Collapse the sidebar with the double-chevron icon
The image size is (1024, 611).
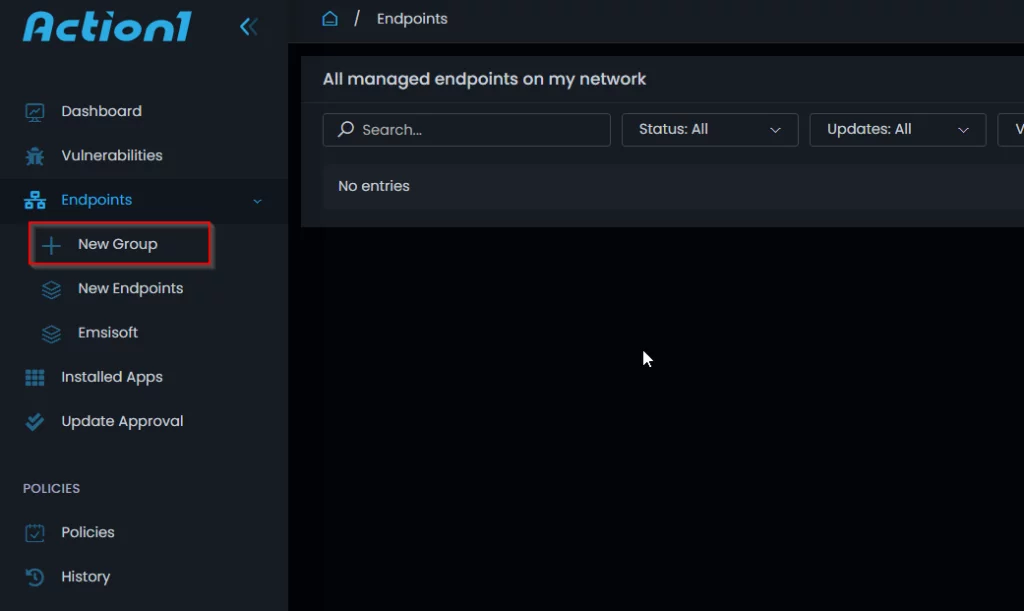pyautogui.click(x=248, y=27)
